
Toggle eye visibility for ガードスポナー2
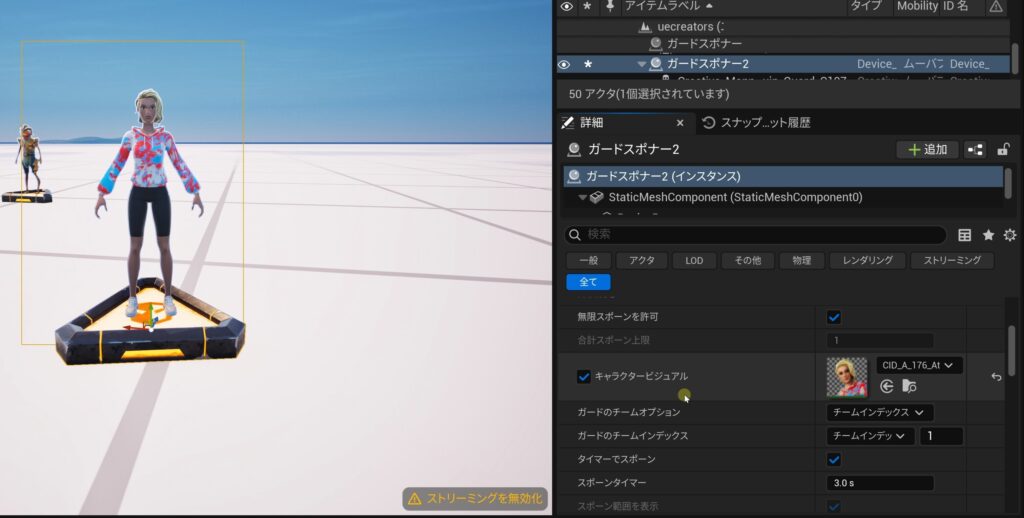coord(565,64)
